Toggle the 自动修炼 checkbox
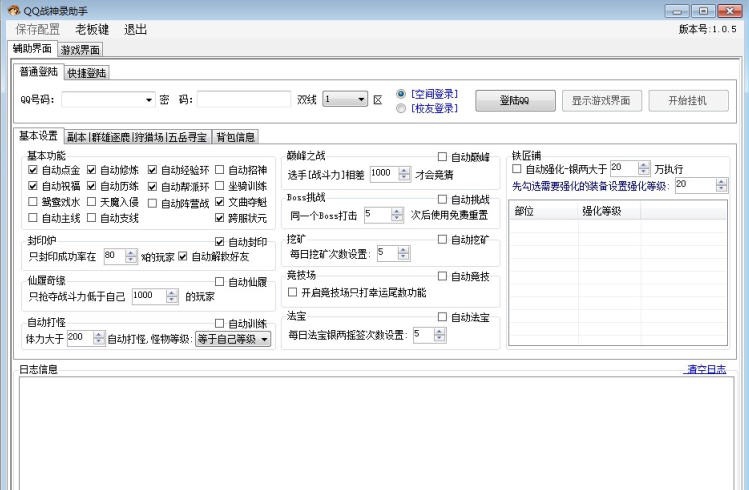The width and height of the screenshot is (749, 490). pos(92,170)
